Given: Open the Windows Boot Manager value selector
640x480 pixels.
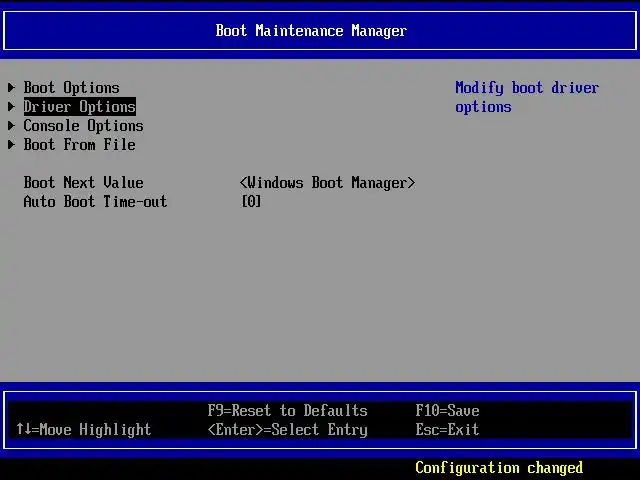Looking at the screenshot, I should coord(327,183).
